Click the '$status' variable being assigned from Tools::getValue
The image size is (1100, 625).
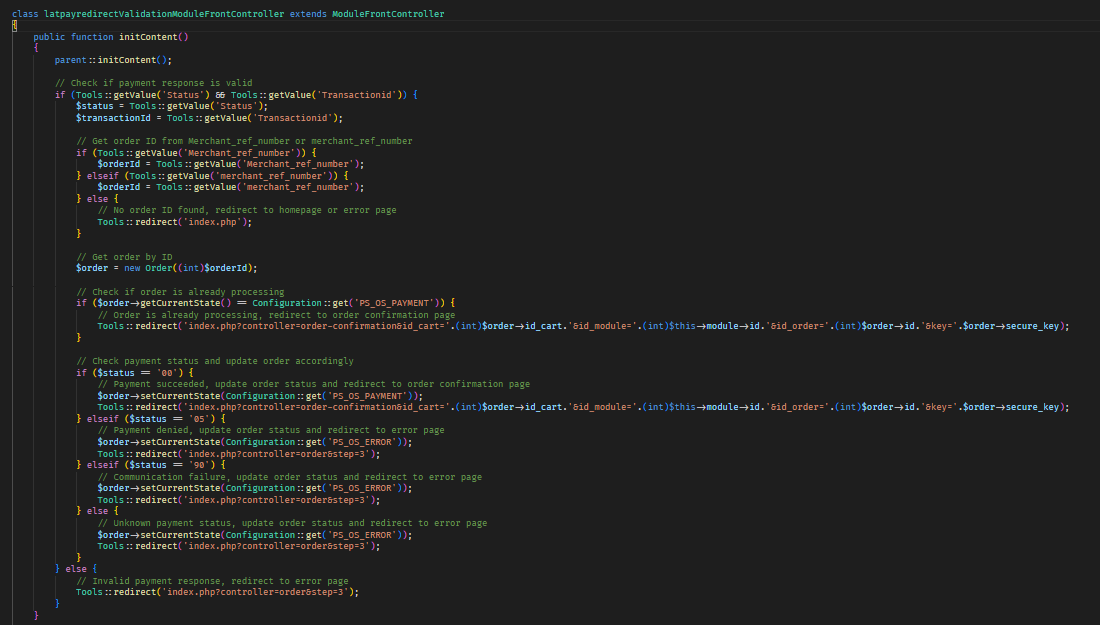[95, 107]
